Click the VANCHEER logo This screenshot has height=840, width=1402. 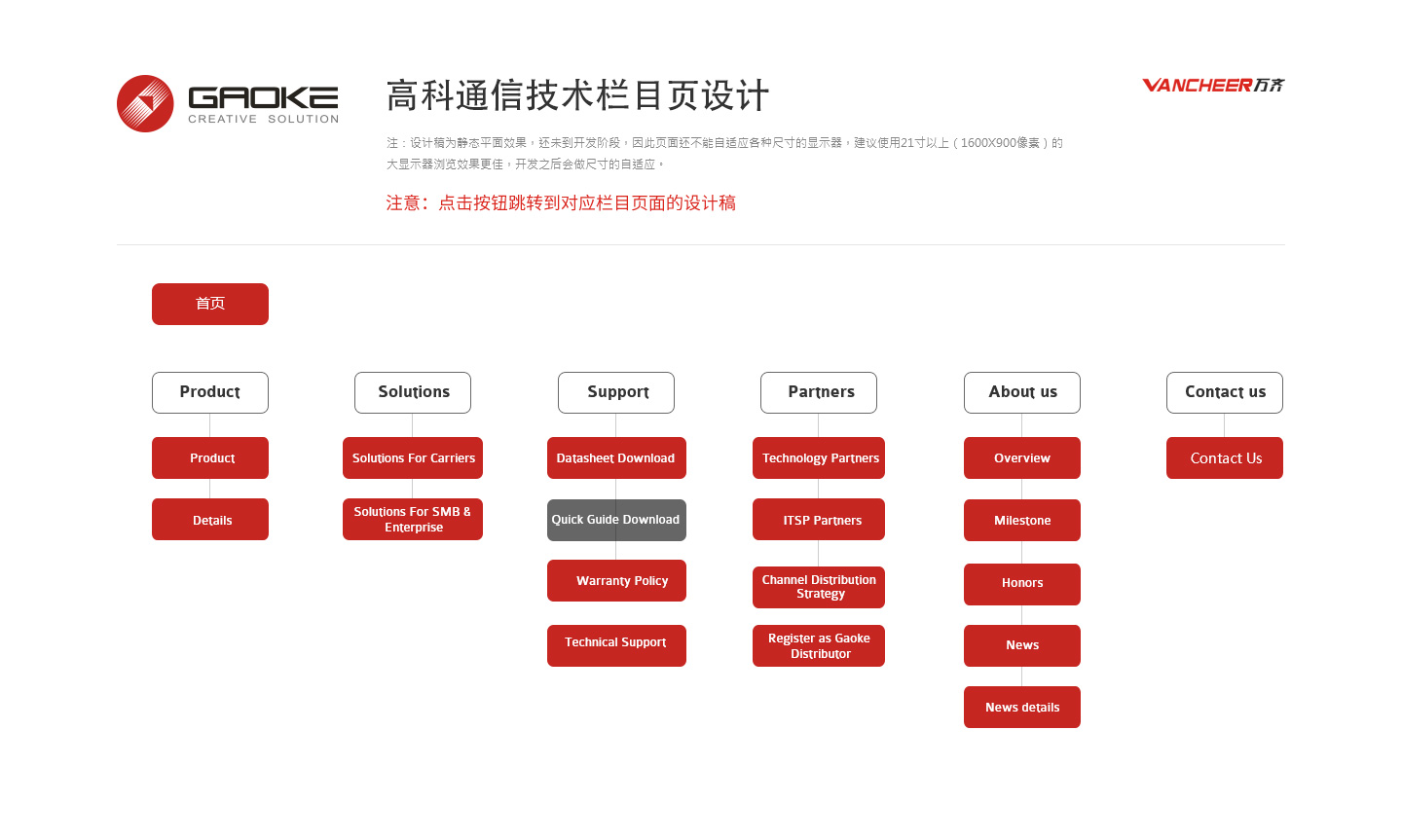tap(1213, 85)
